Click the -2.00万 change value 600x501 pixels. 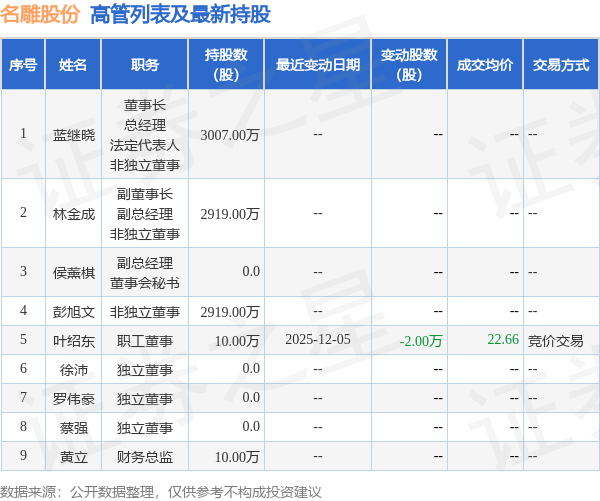421,341
